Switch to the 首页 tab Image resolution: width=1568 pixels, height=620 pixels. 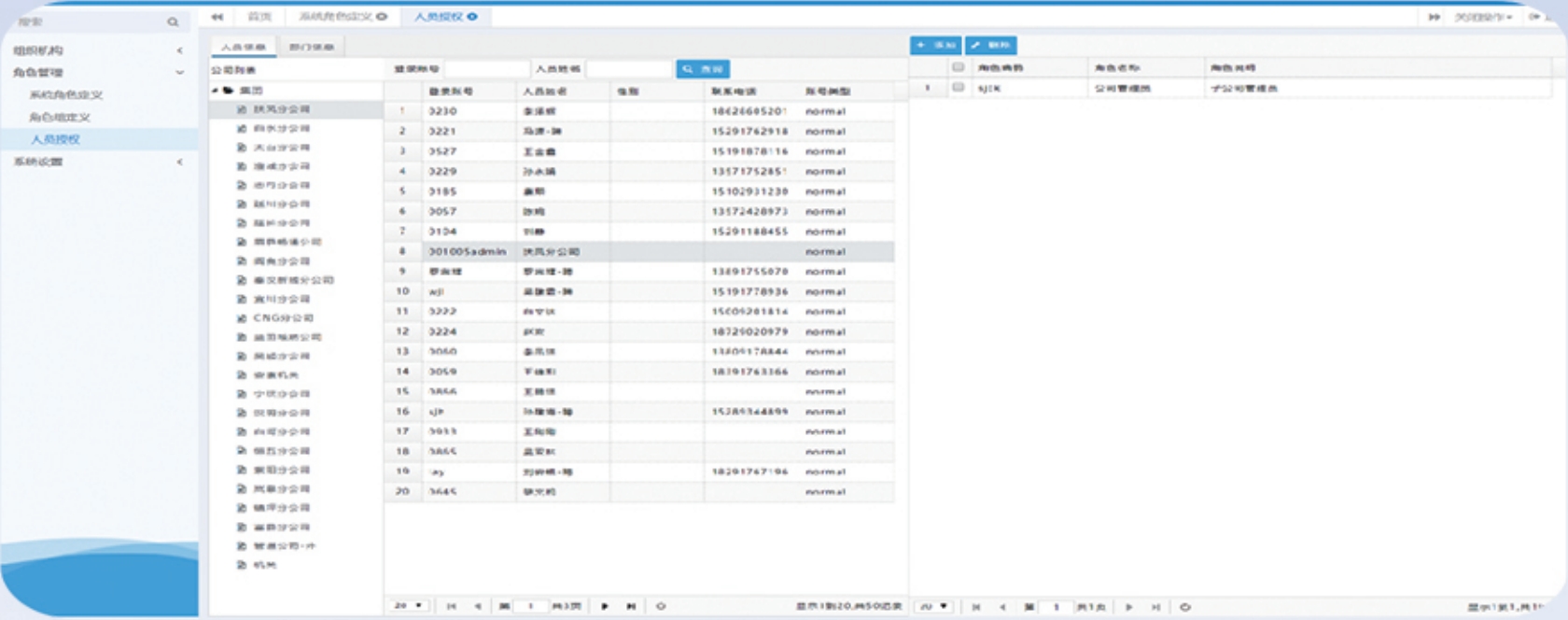pos(259,17)
